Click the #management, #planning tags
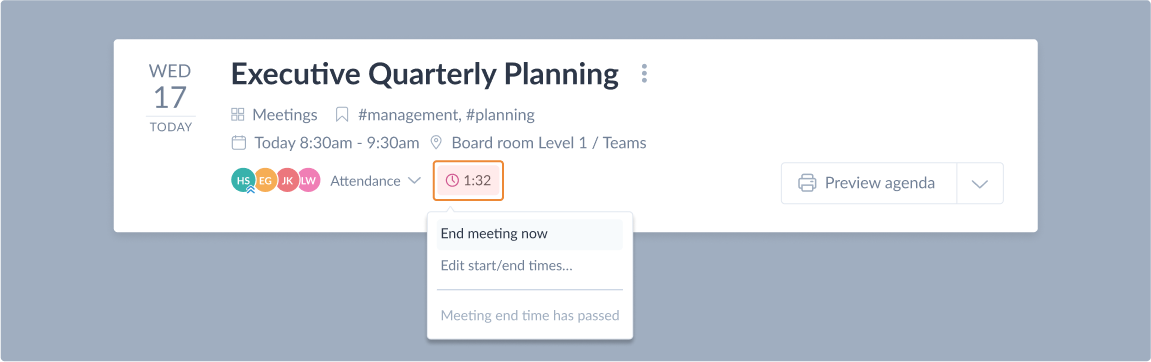Viewport: 1151px width, 362px height. tap(446, 115)
